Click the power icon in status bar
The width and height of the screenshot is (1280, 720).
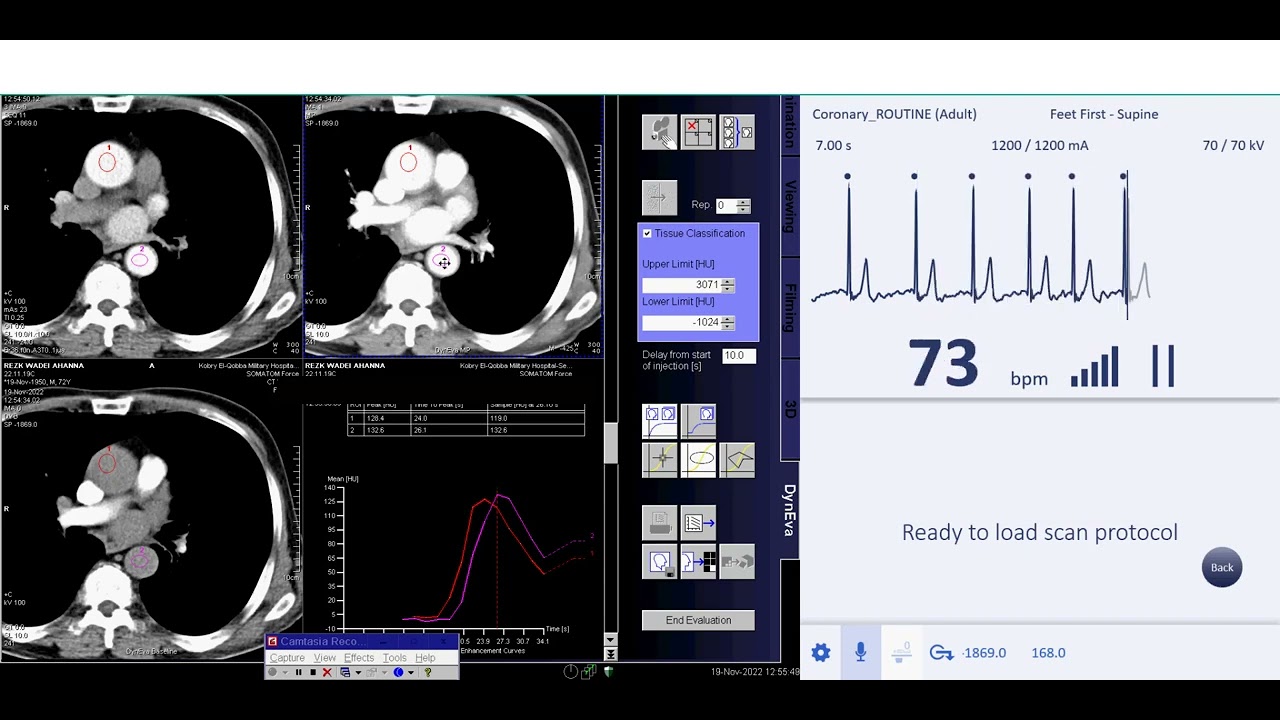[x=570, y=671]
